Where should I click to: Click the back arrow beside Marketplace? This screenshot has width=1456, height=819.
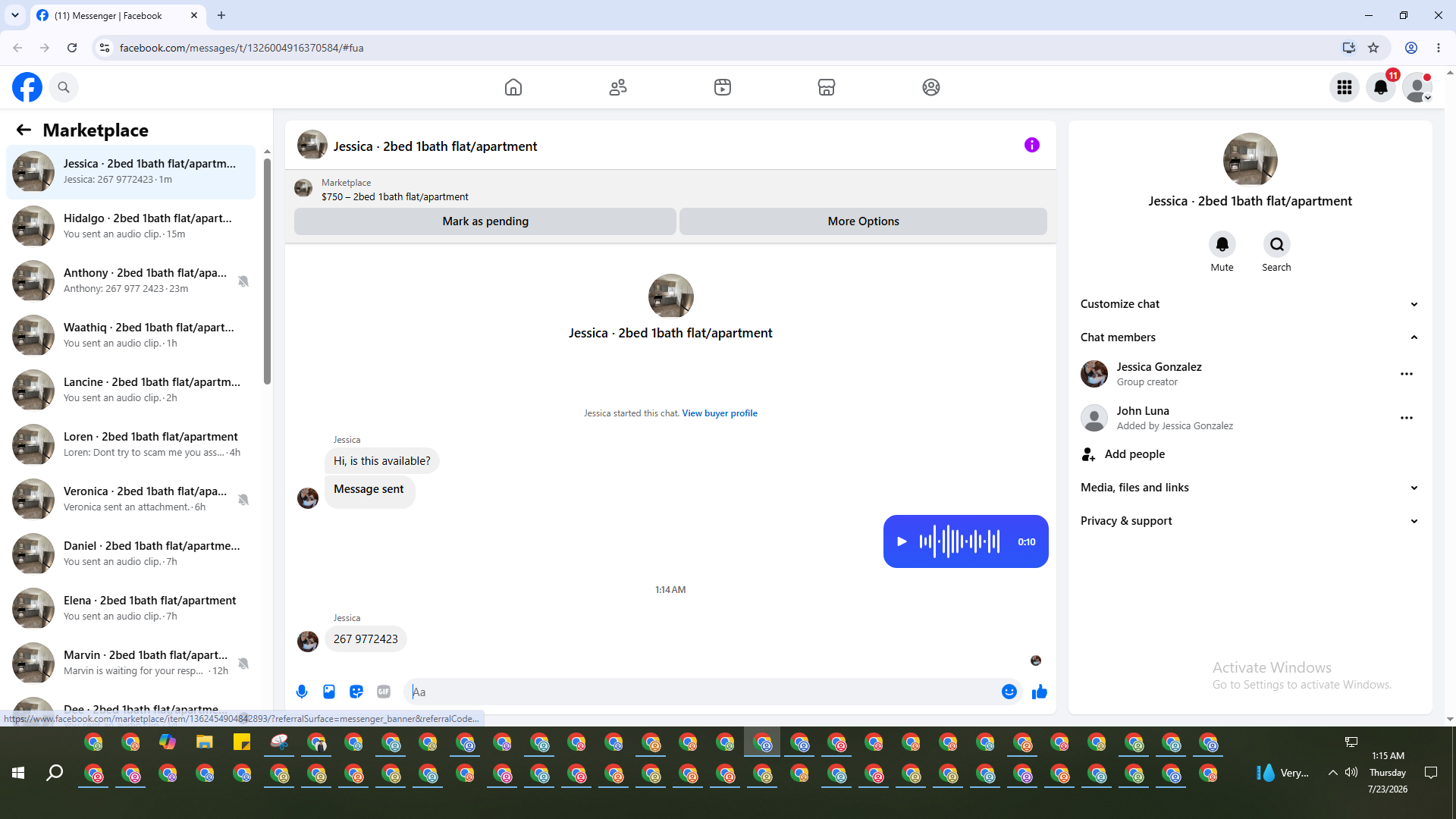pos(24,130)
